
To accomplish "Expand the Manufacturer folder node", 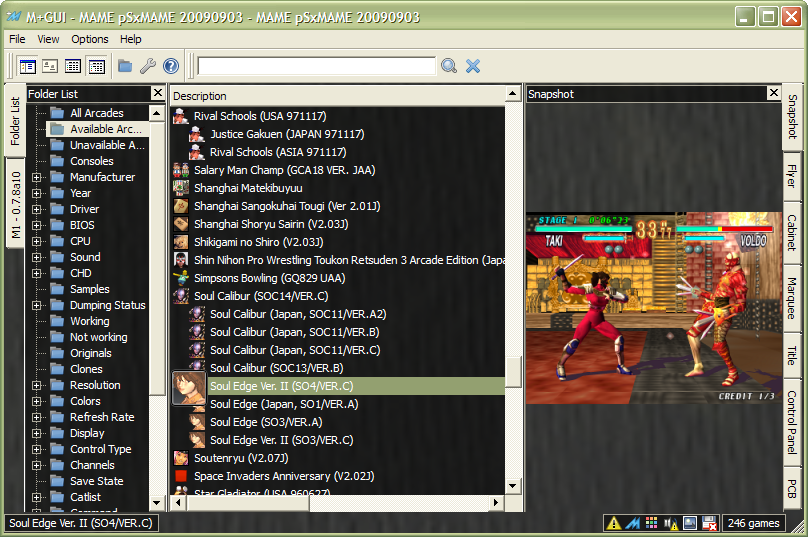I will click(36, 177).
